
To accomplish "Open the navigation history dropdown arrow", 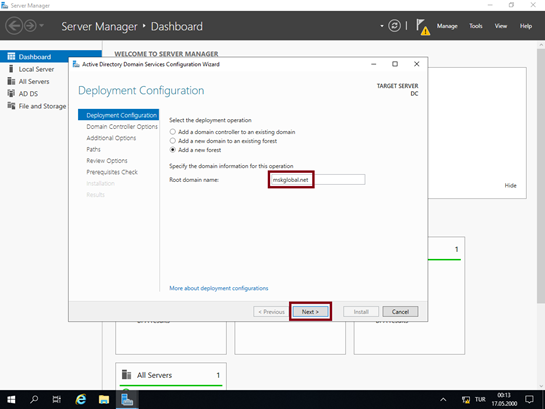I will point(42,25).
